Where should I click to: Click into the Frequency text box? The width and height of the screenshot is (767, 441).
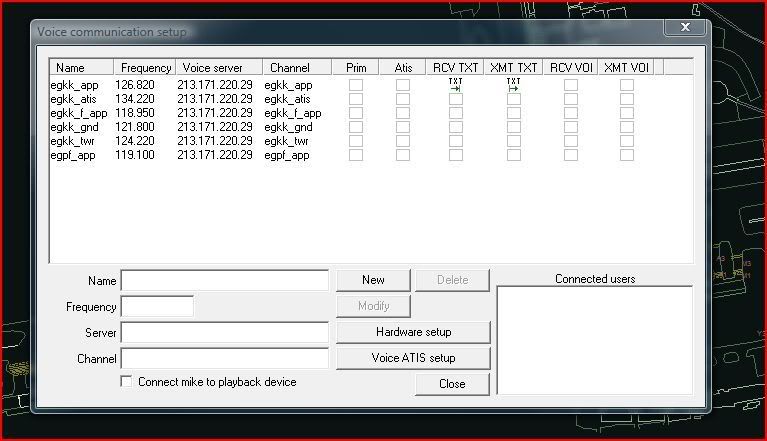tap(157, 307)
